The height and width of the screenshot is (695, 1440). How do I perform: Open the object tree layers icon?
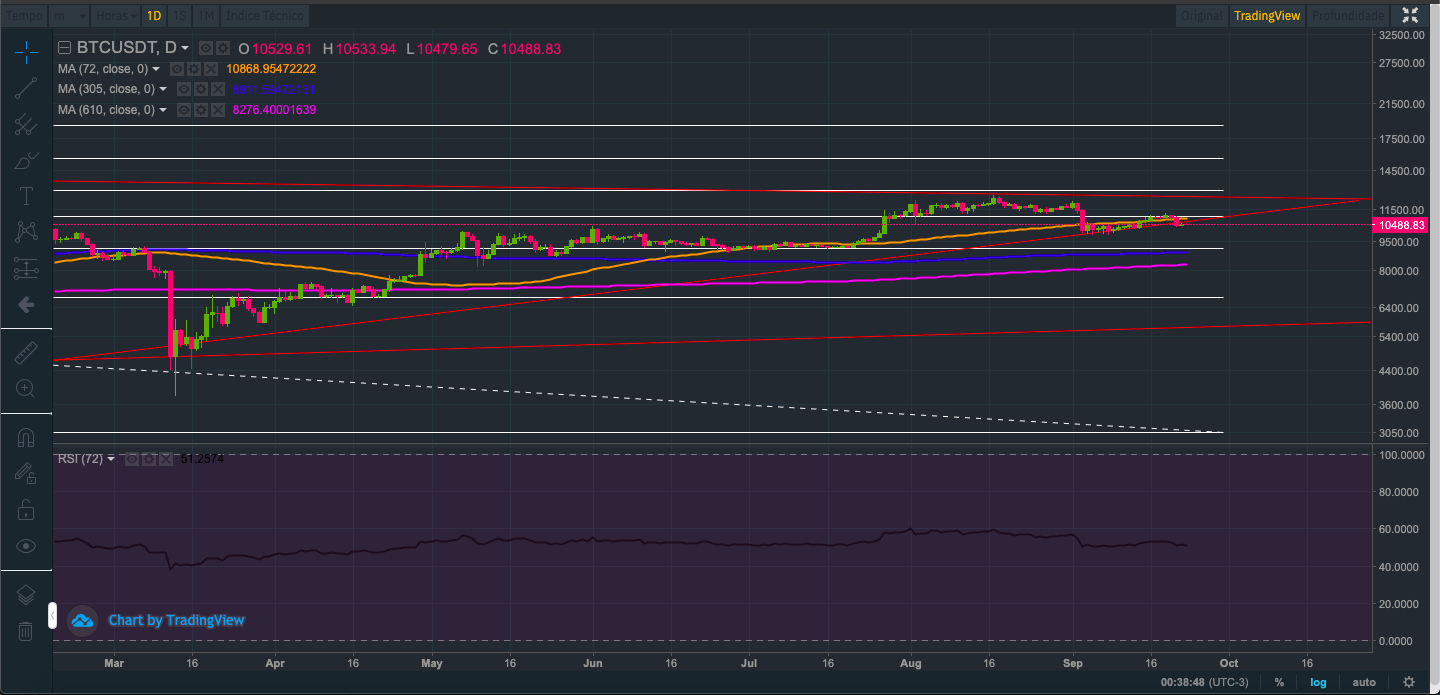(26, 595)
